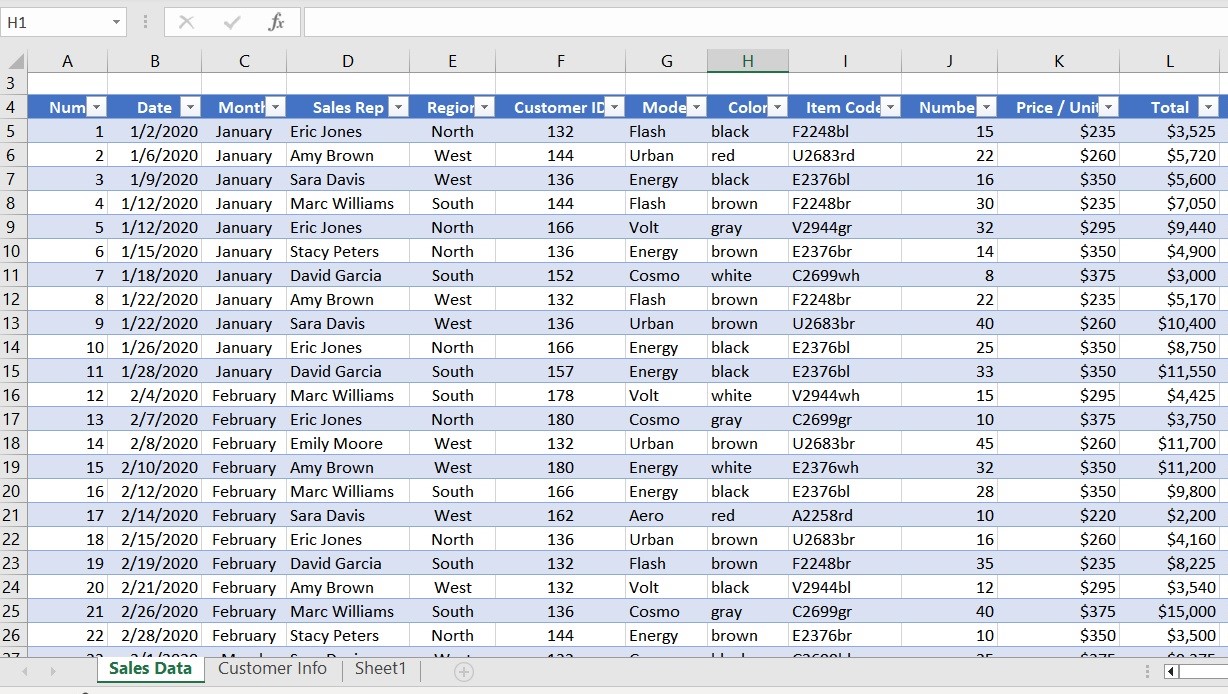Select column L header
The image size is (1228, 694).
[x=1169, y=61]
